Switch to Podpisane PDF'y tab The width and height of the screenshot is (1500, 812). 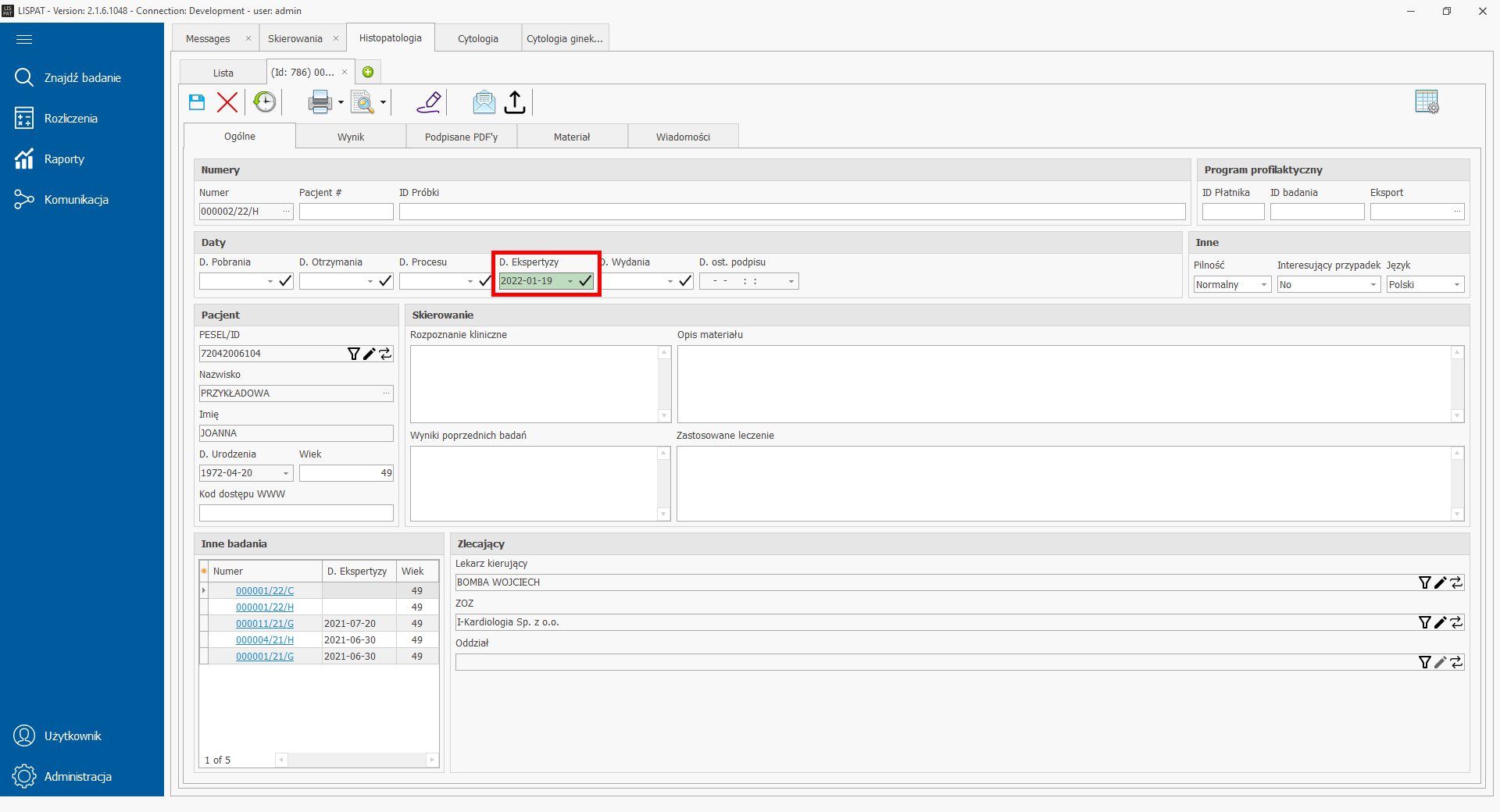(461, 137)
